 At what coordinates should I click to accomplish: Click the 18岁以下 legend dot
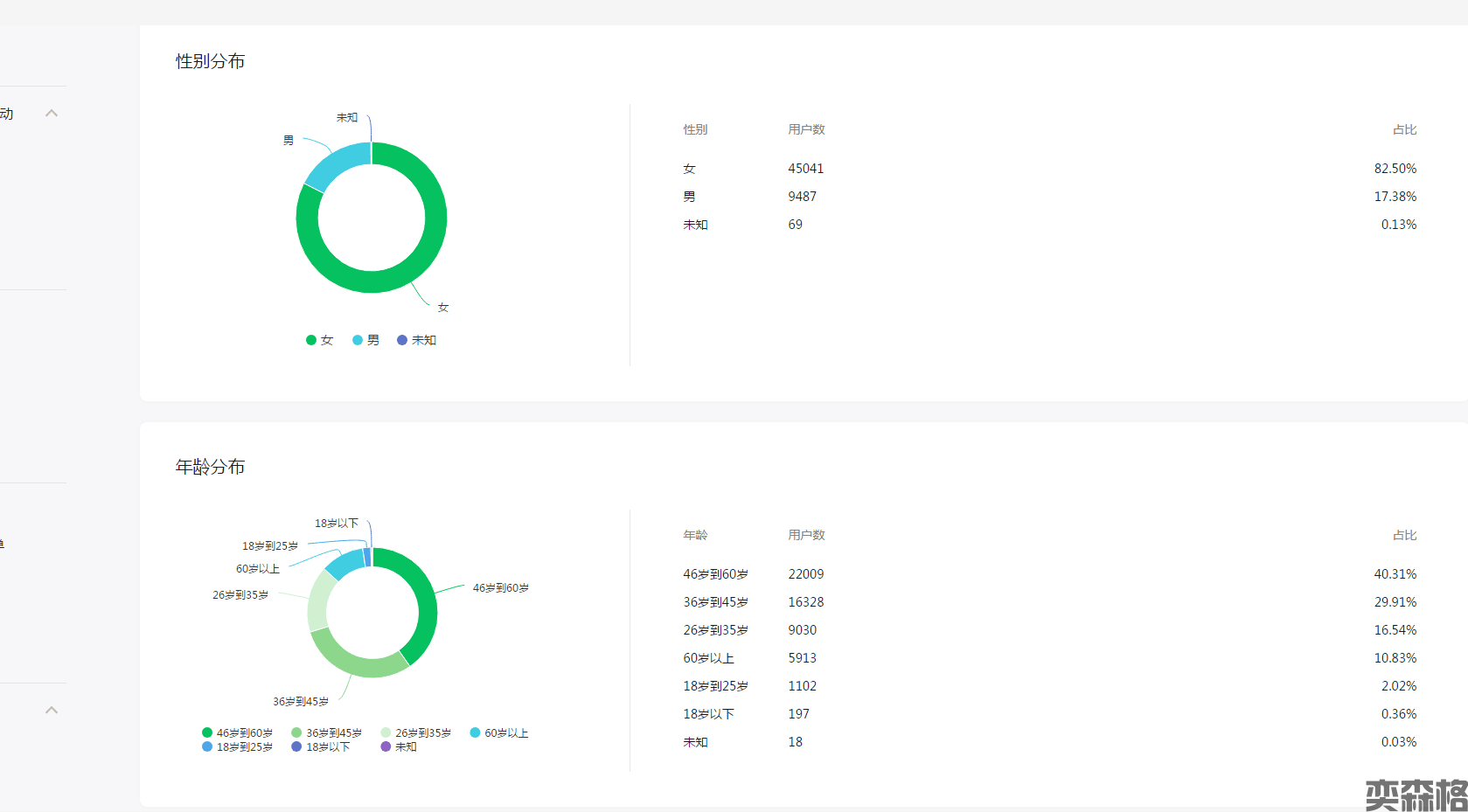click(x=296, y=746)
